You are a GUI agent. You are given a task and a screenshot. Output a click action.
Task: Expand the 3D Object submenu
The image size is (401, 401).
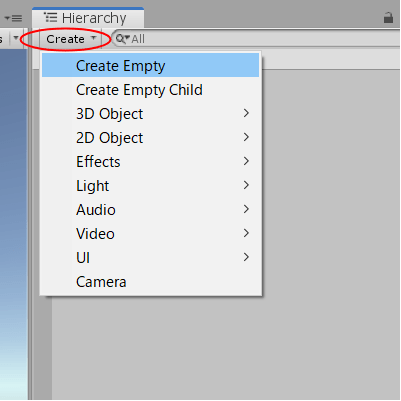coord(150,114)
